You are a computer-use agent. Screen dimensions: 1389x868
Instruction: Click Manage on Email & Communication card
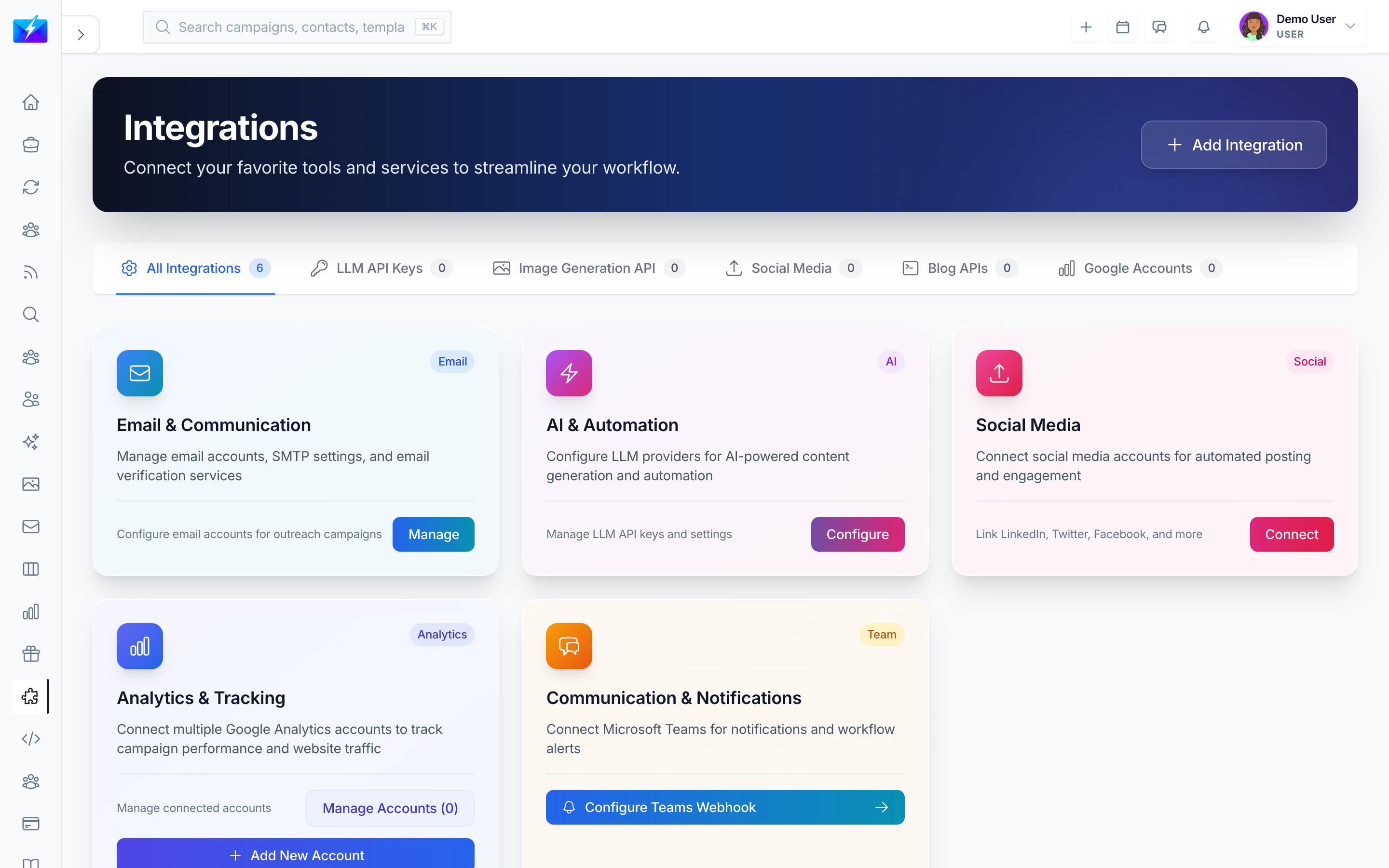pos(434,534)
